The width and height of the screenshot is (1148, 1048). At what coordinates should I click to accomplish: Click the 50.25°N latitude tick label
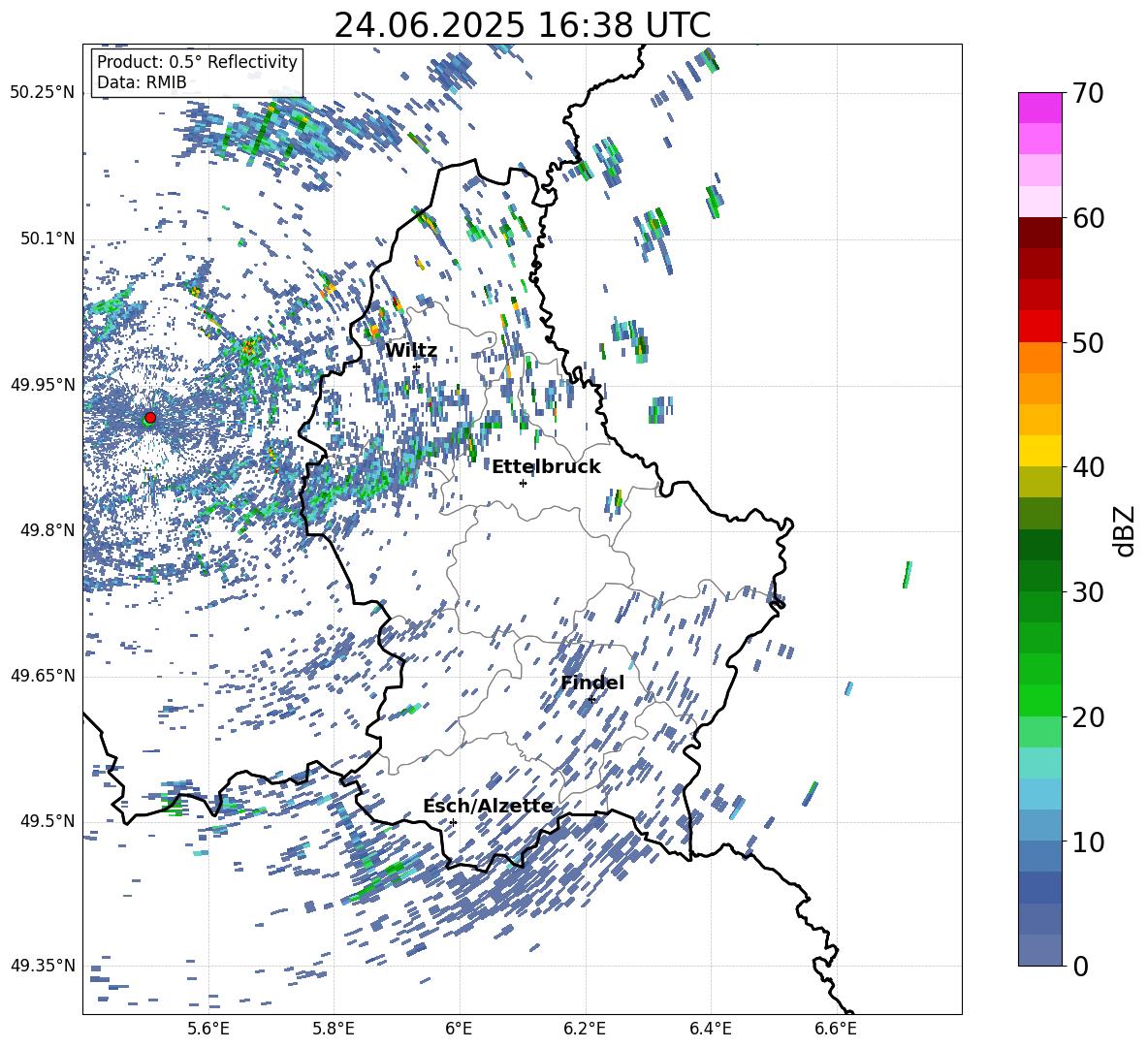pos(43,93)
